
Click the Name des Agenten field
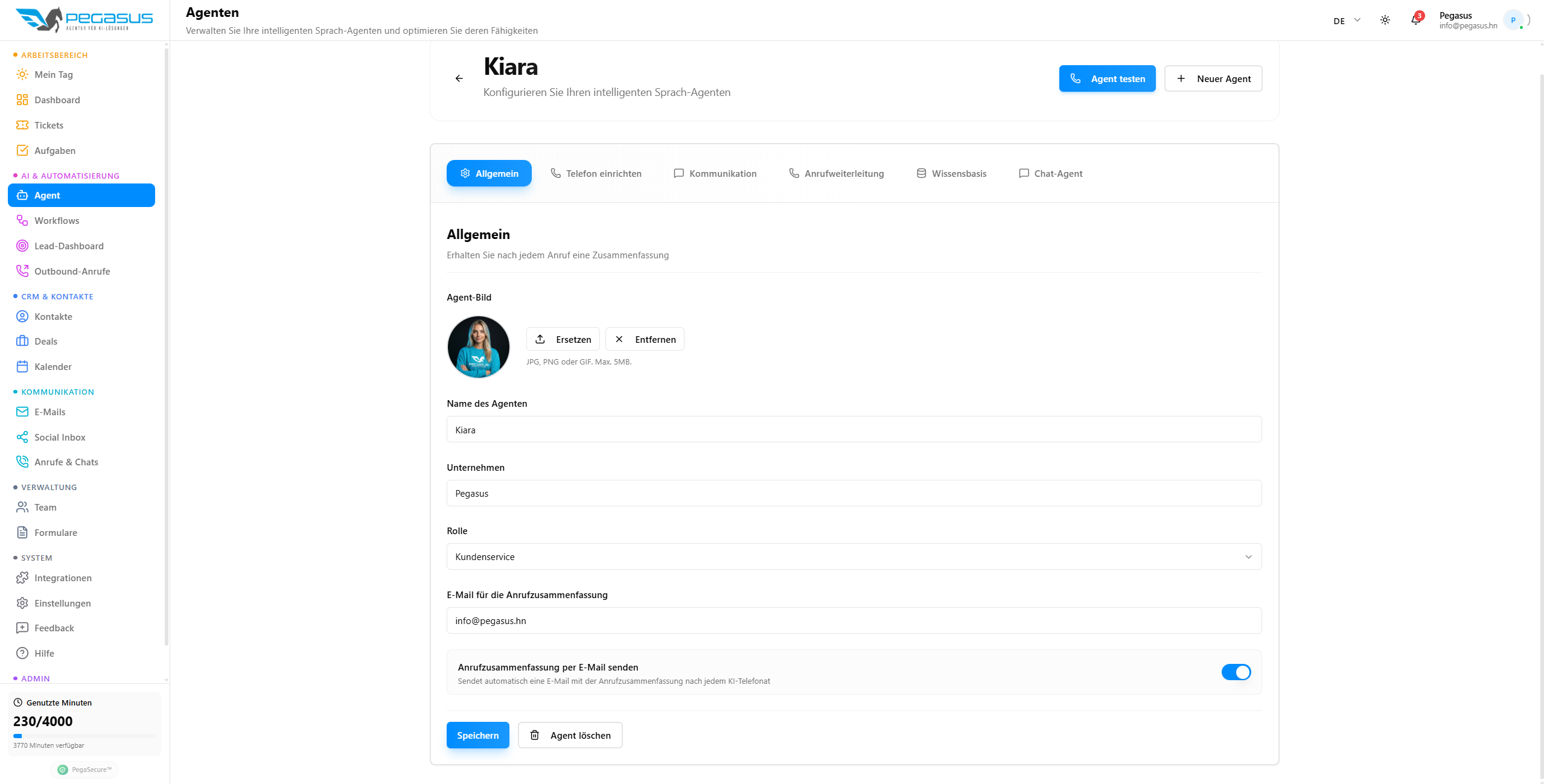point(853,430)
